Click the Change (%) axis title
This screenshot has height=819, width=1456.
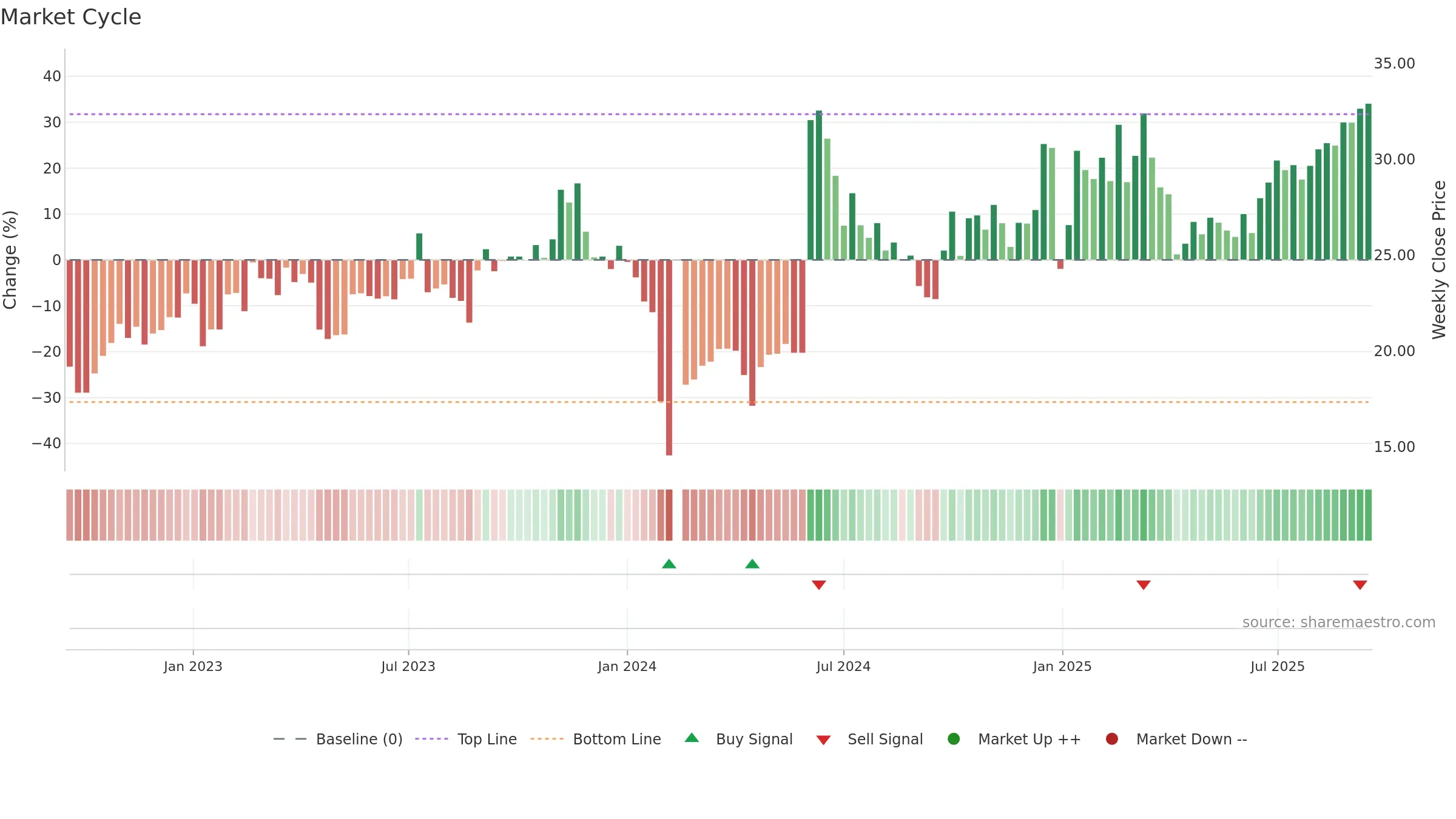[10, 260]
